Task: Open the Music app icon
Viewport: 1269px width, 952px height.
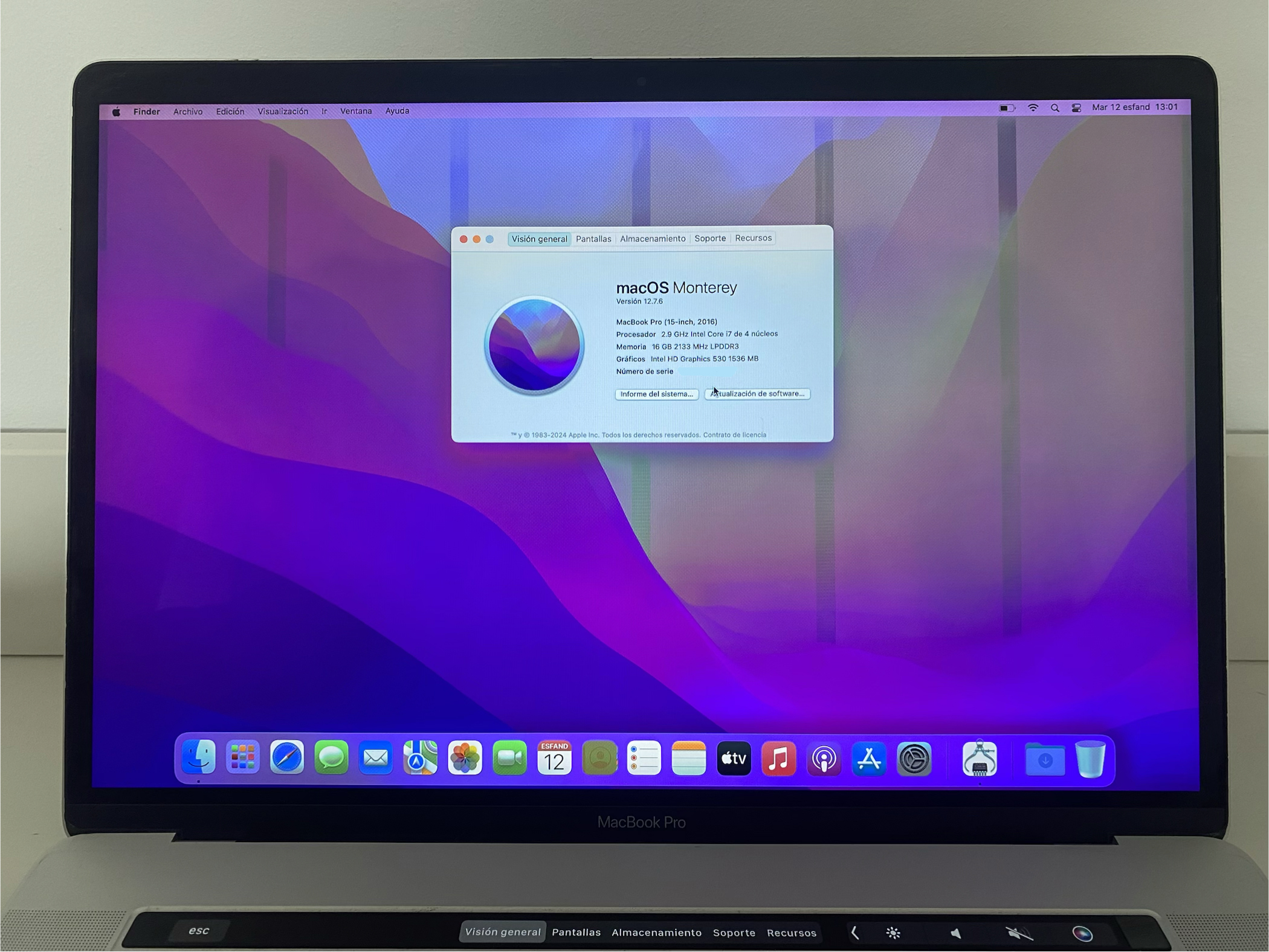Action: 778,759
